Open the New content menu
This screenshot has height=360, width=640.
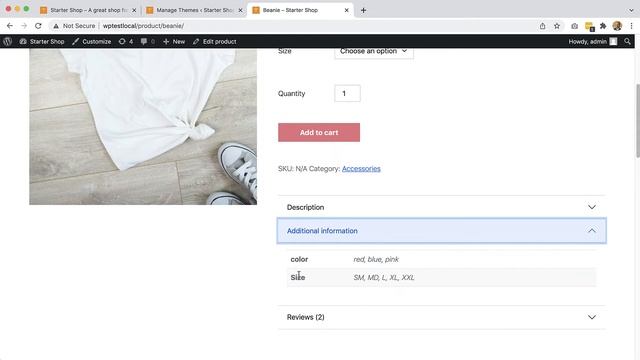coord(174,41)
